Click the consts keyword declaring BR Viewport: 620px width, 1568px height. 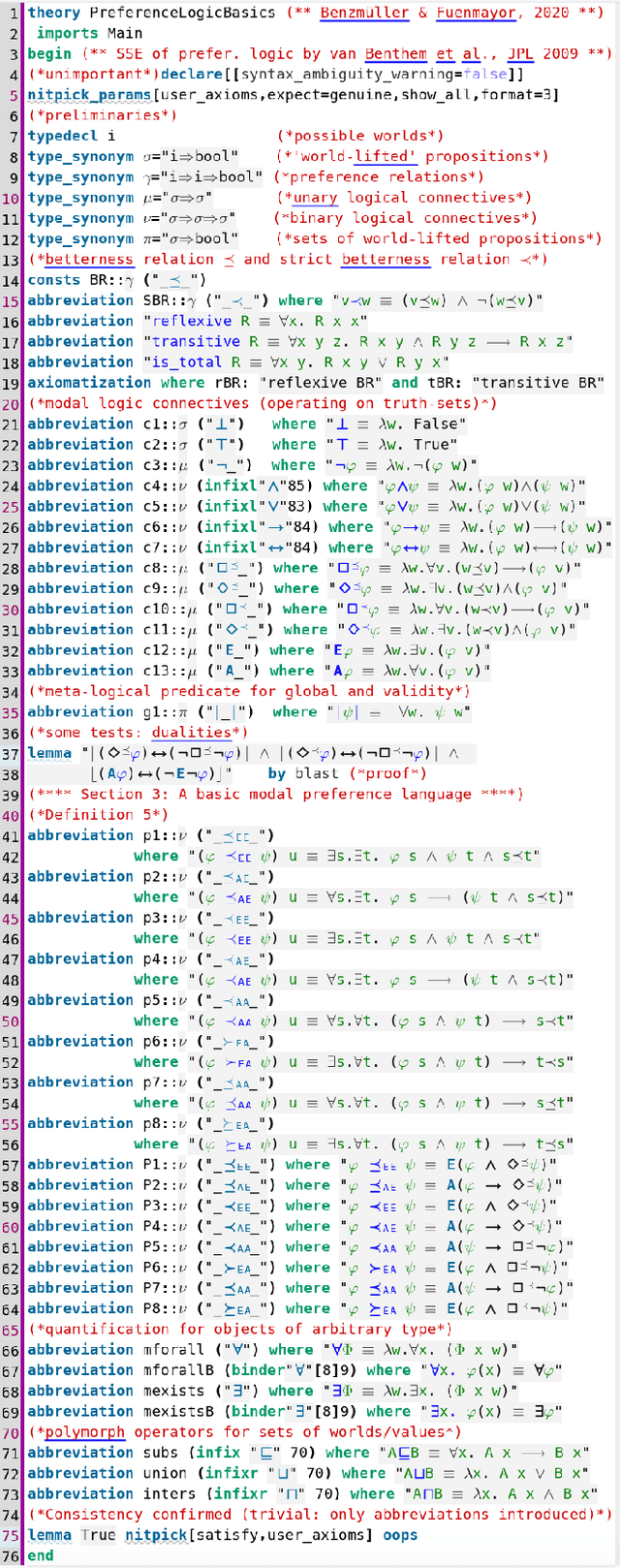53,280
